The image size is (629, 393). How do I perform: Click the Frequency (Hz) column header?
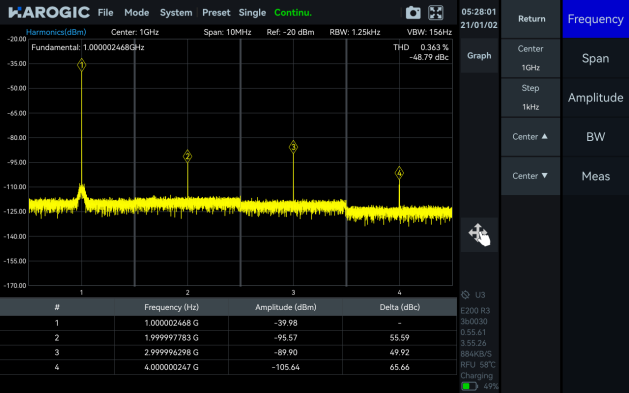(171, 307)
